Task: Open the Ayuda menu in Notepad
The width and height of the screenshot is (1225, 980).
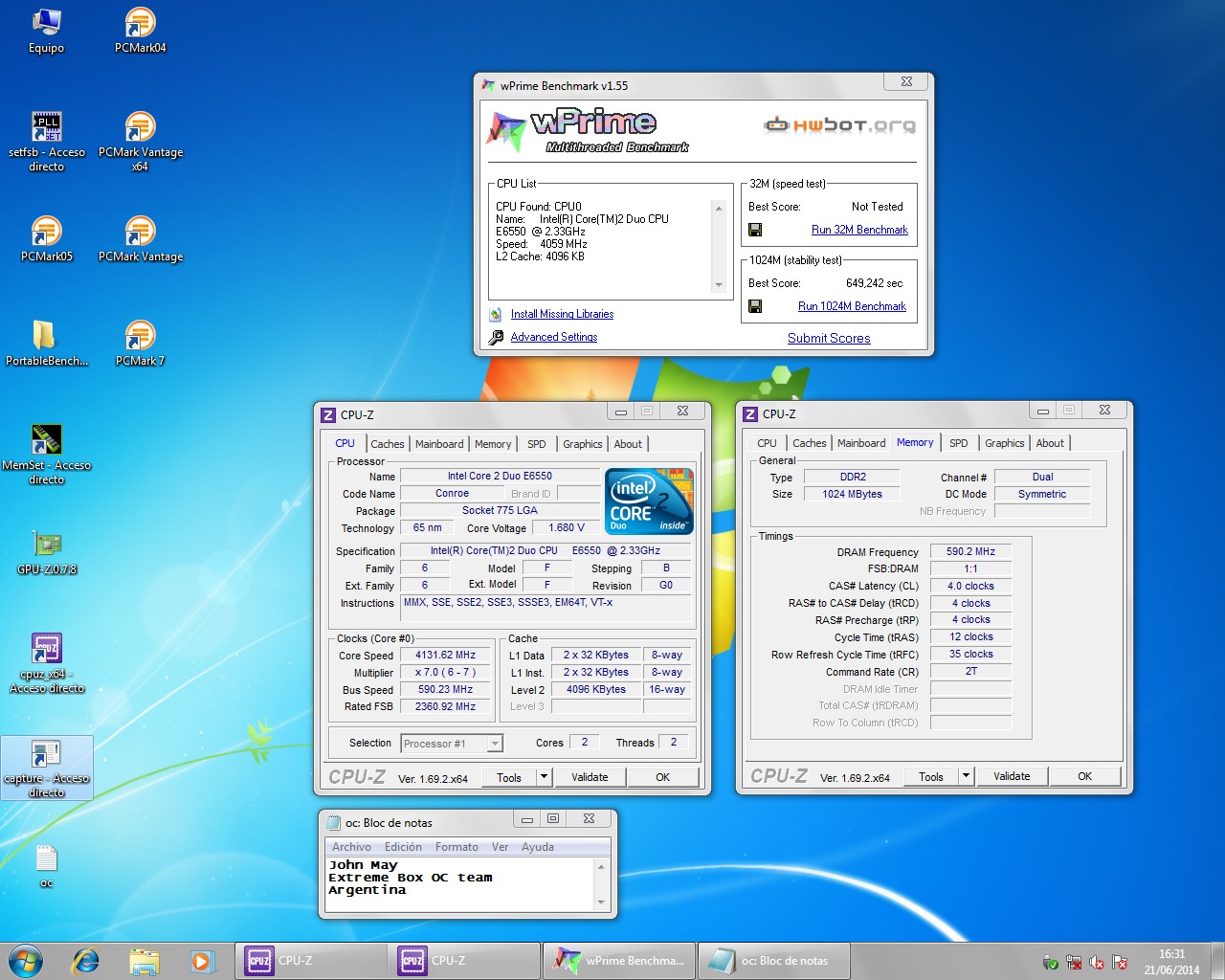Action: click(538, 847)
